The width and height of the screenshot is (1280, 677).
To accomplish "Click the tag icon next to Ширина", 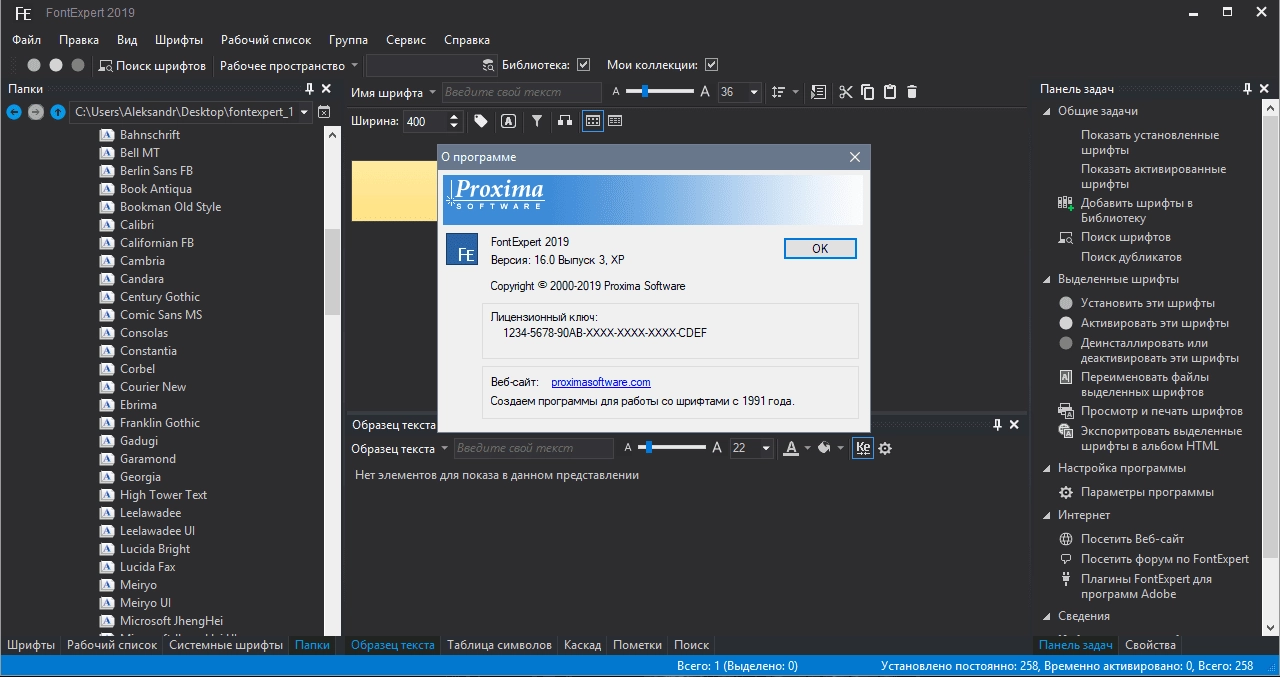I will [x=481, y=121].
